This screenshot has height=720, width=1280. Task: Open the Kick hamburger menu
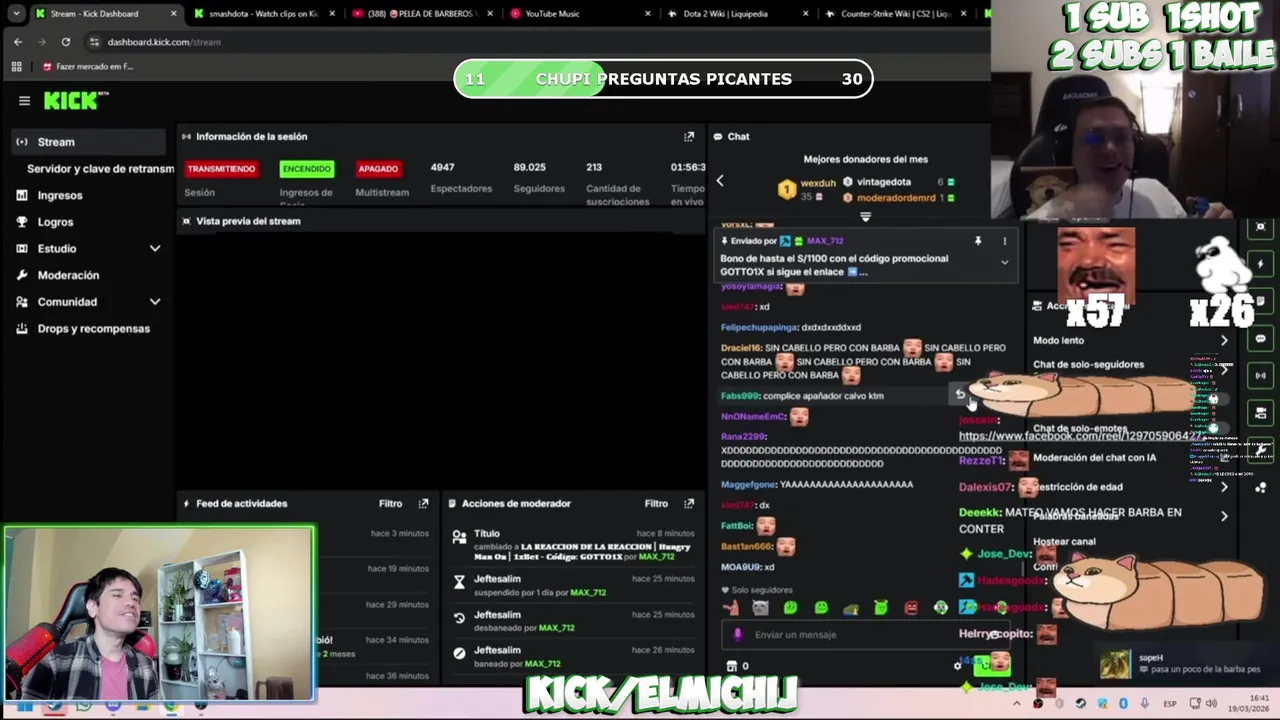[x=24, y=100]
